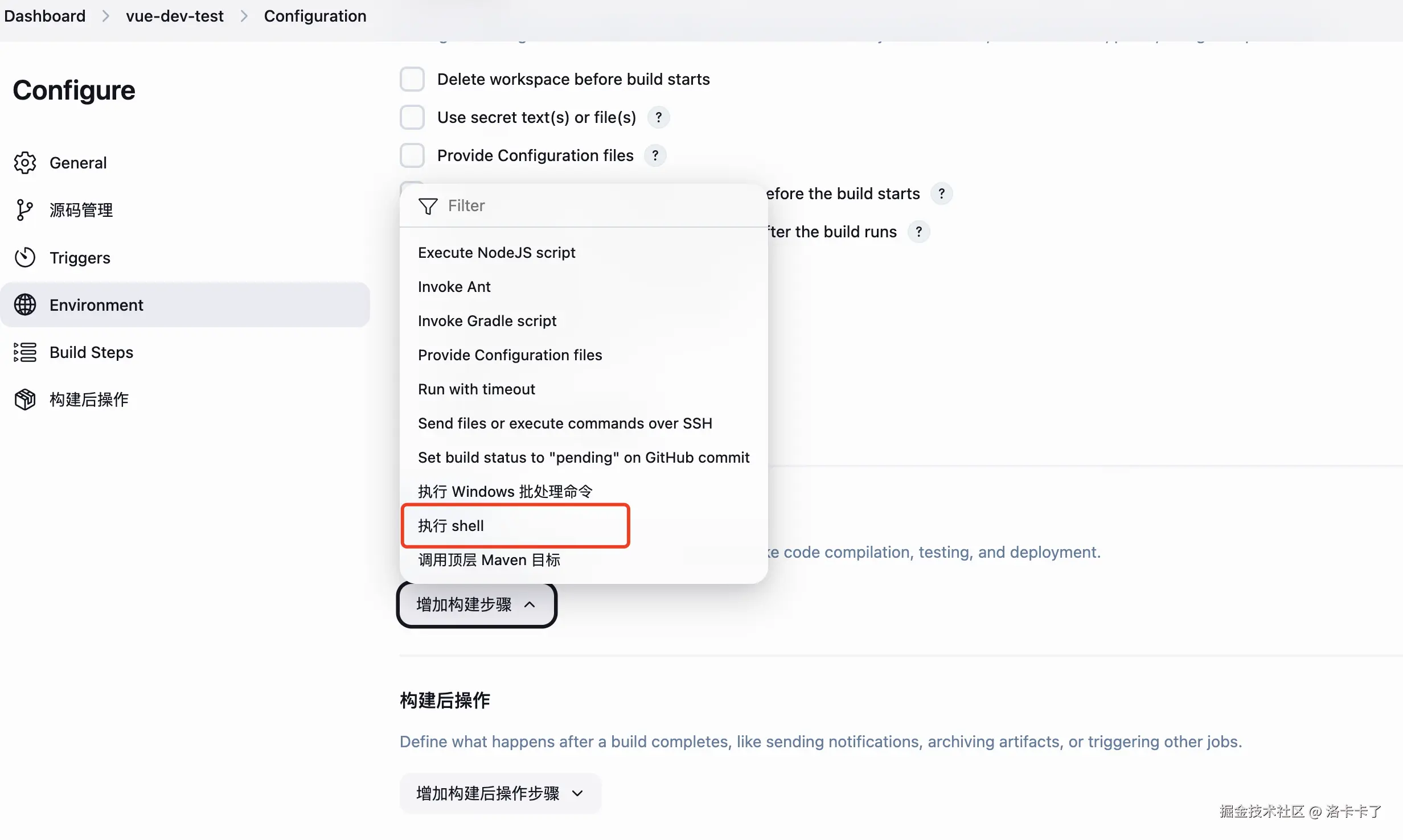Viewport: 1403px width, 840px height.
Task: Click the Filter input field
Action: point(592,205)
